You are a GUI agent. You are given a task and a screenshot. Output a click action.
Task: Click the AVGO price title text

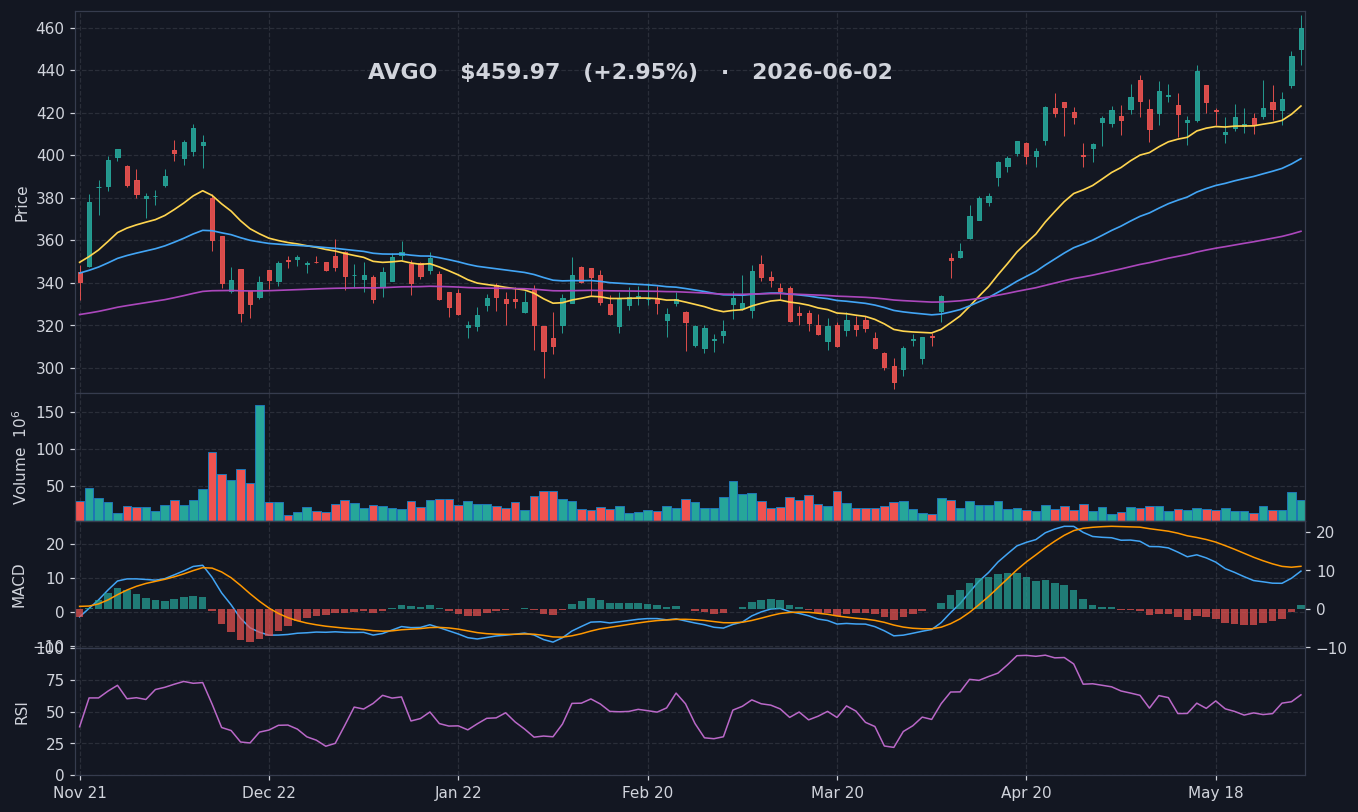pyautogui.click(x=630, y=73)
